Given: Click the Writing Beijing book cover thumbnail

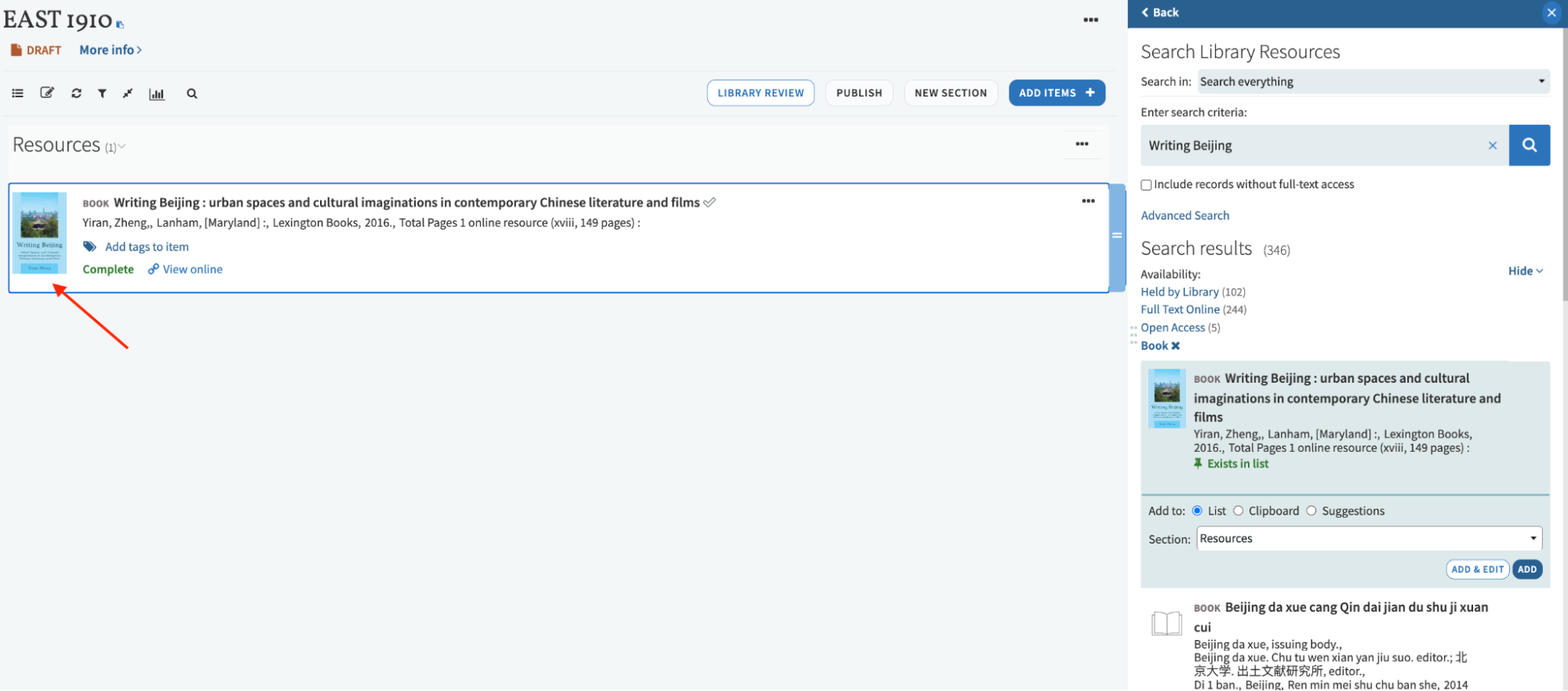Looking at the screenshot, I should [39, 233].
